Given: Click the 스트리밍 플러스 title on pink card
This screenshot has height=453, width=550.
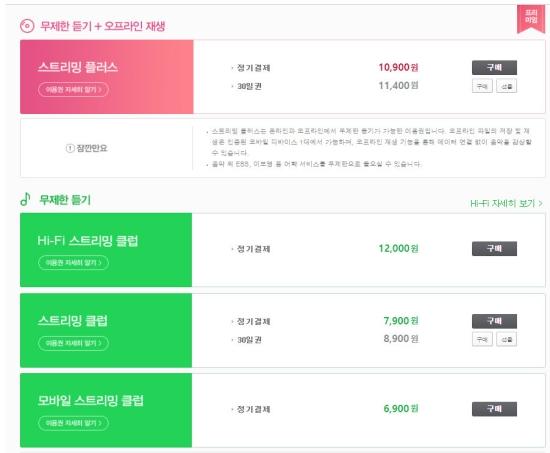Looking at the screenshot, I should [x=78, y=67].
